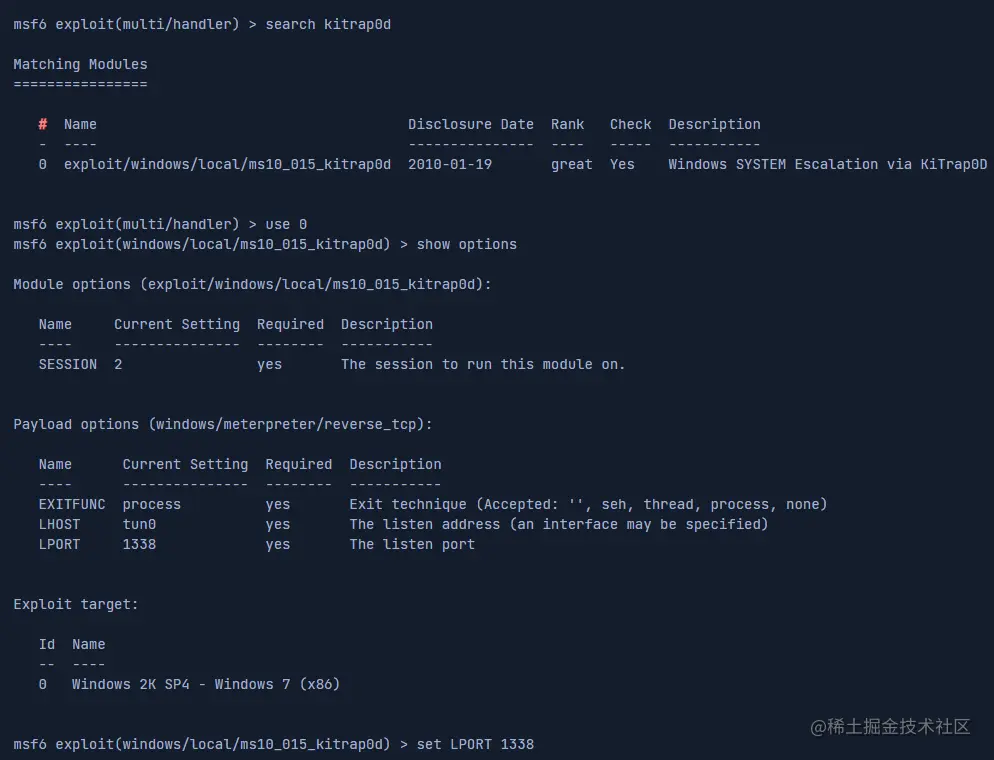Click 'The session to run this module on.'
Screen dimensions: 994x760
point(483,364)
